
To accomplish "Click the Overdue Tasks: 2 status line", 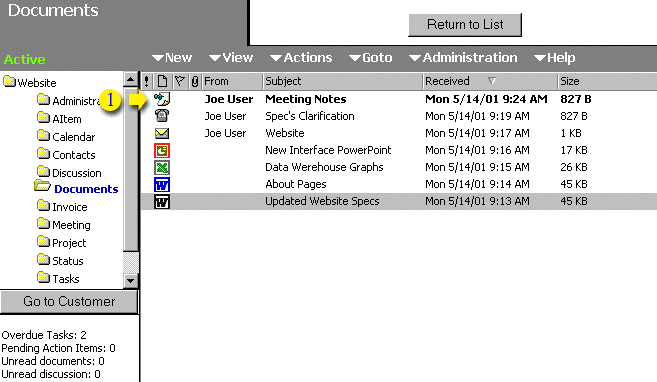I will [x=44, y=335].
